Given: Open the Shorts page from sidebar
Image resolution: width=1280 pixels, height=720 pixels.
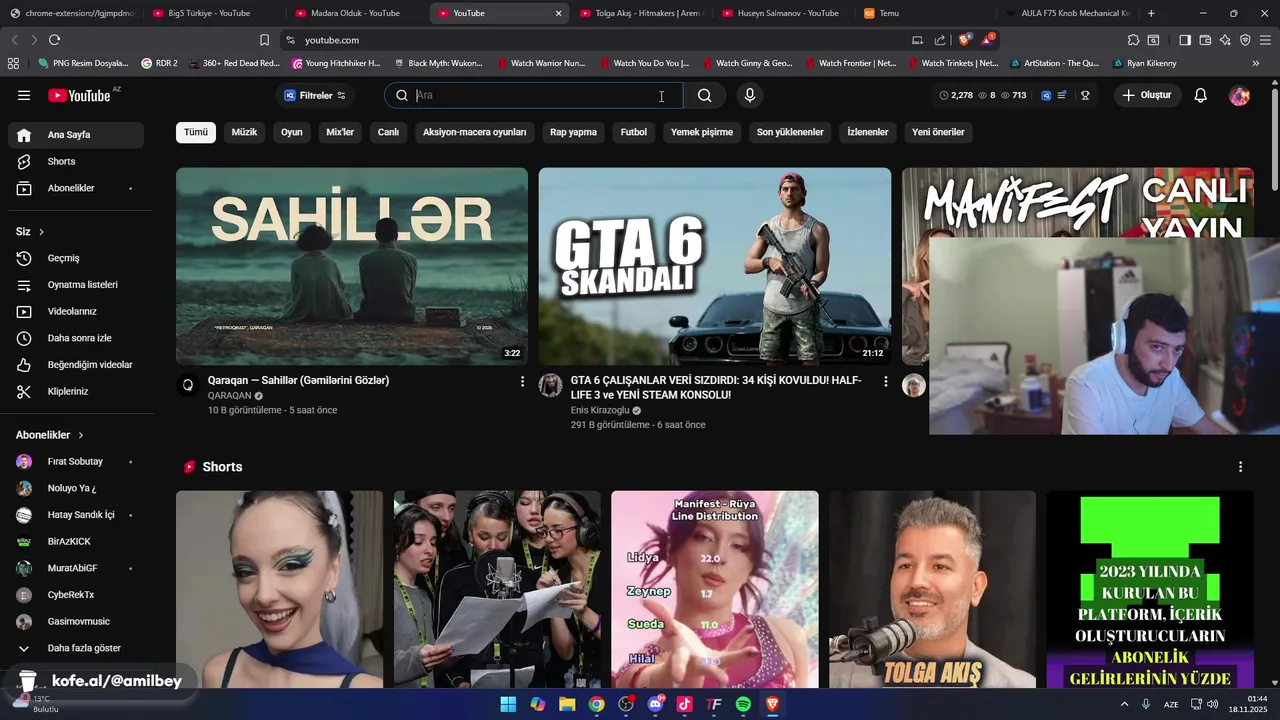Looking at the screenshot, I should (76, 161).
